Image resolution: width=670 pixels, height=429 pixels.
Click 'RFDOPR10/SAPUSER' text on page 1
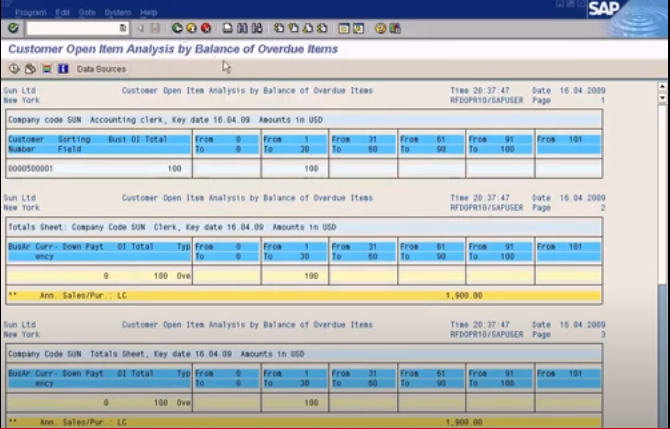(486, 100)
